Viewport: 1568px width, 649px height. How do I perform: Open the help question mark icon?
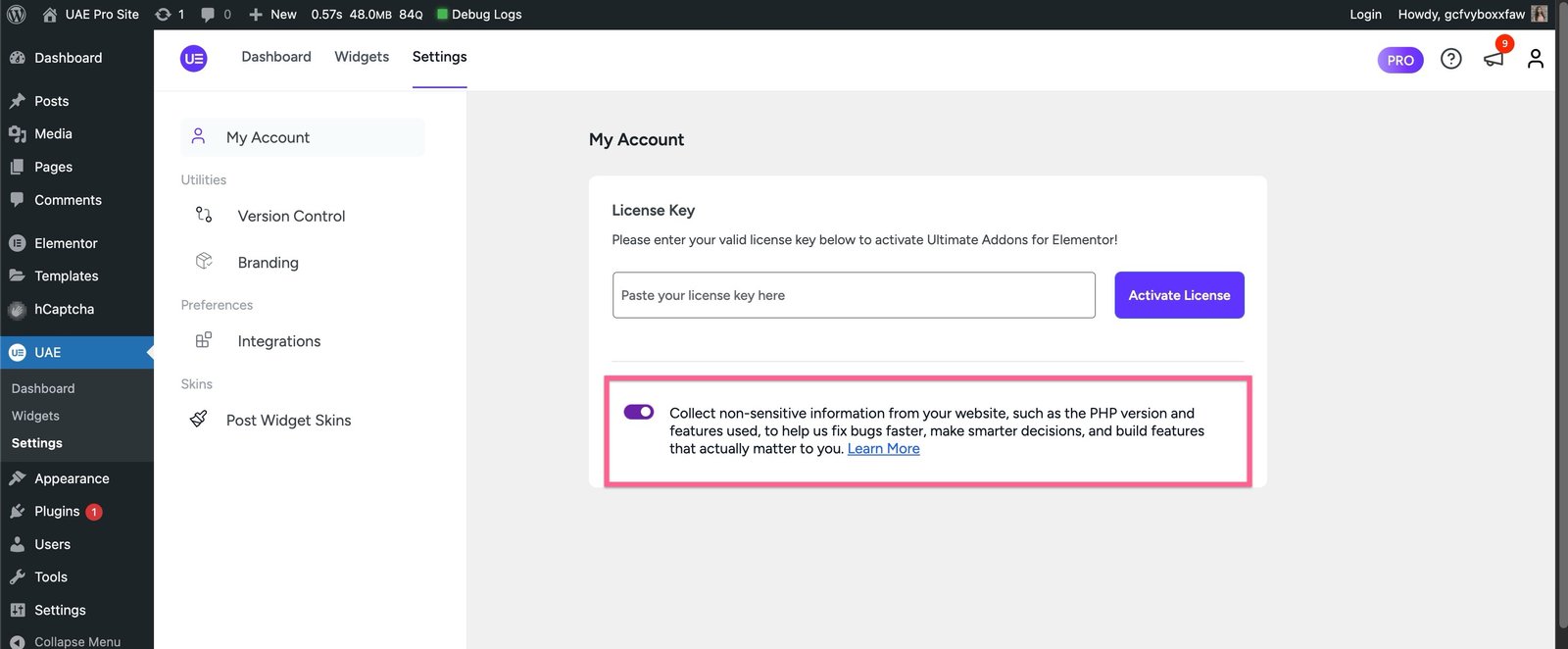click(1450, 59)
